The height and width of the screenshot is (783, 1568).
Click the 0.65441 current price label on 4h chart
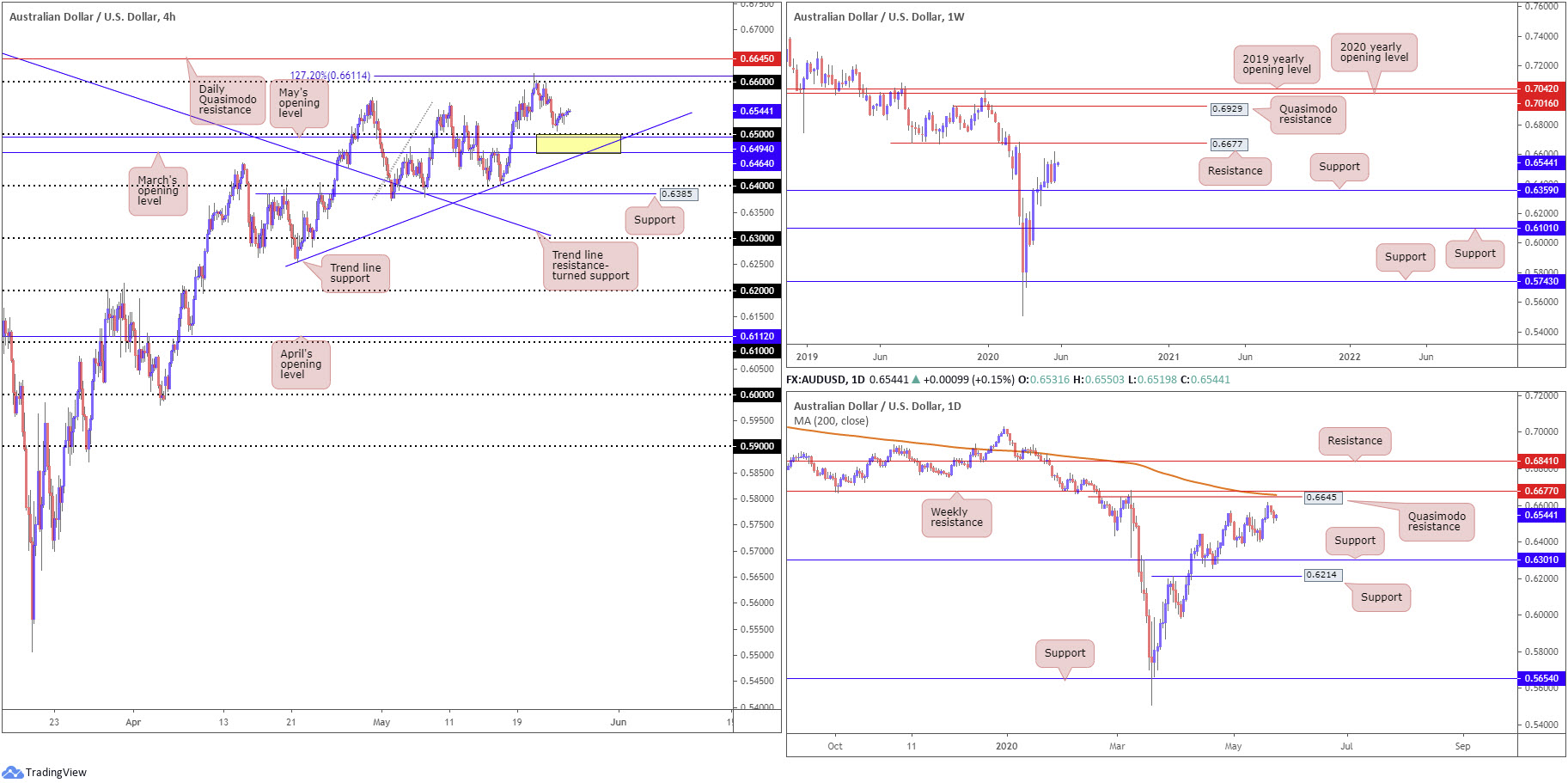(757, 111)
